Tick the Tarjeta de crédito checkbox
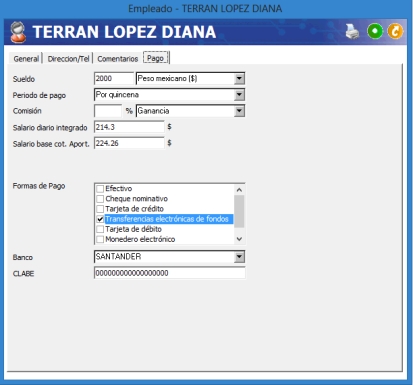Viewport: 413px width, 385px height. [100, 209]
